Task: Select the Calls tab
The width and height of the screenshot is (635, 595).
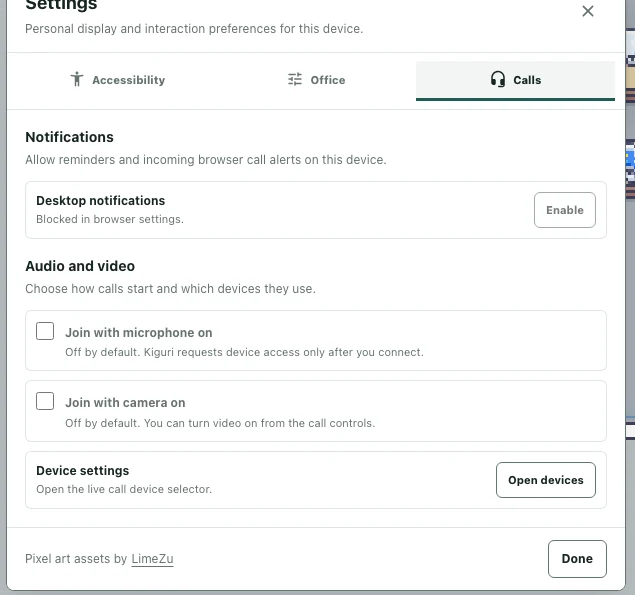Action: (515, 80)
